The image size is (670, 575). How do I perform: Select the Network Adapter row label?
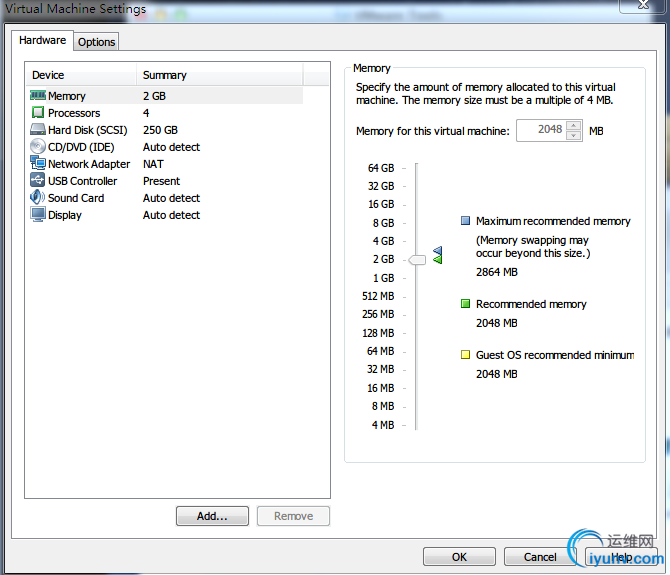click(89, 164)
